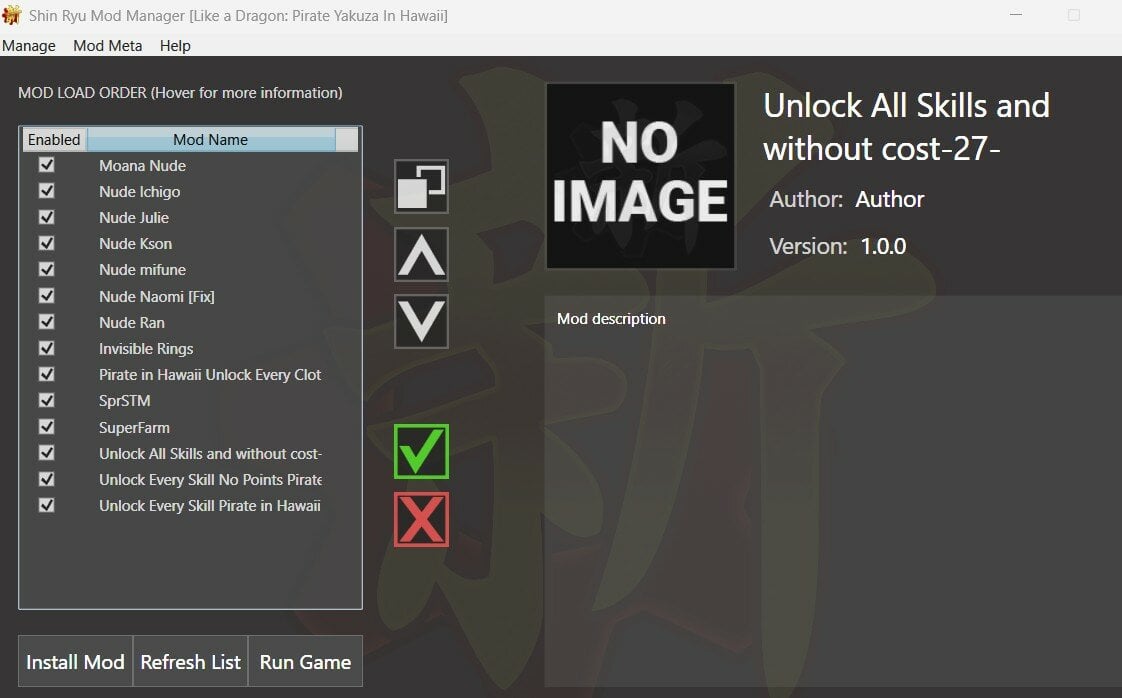Select the Moana Nude mod row
Image resolution: width=1122 pixels, height=698 pixels.
click(190, 165)
